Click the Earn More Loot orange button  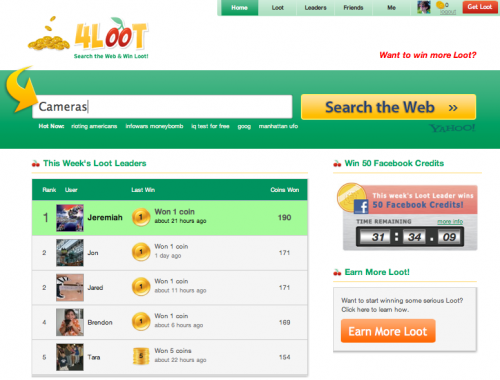click(x=388, y=331)
